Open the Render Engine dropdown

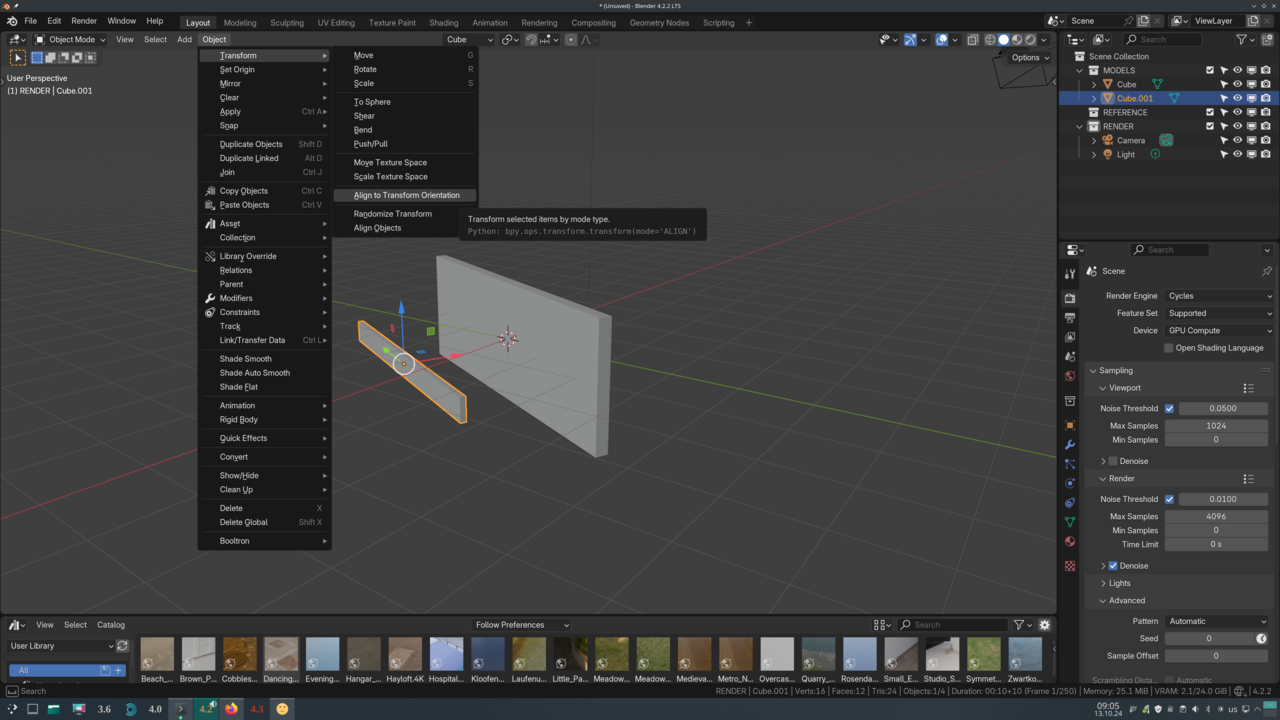(1220, 296)
